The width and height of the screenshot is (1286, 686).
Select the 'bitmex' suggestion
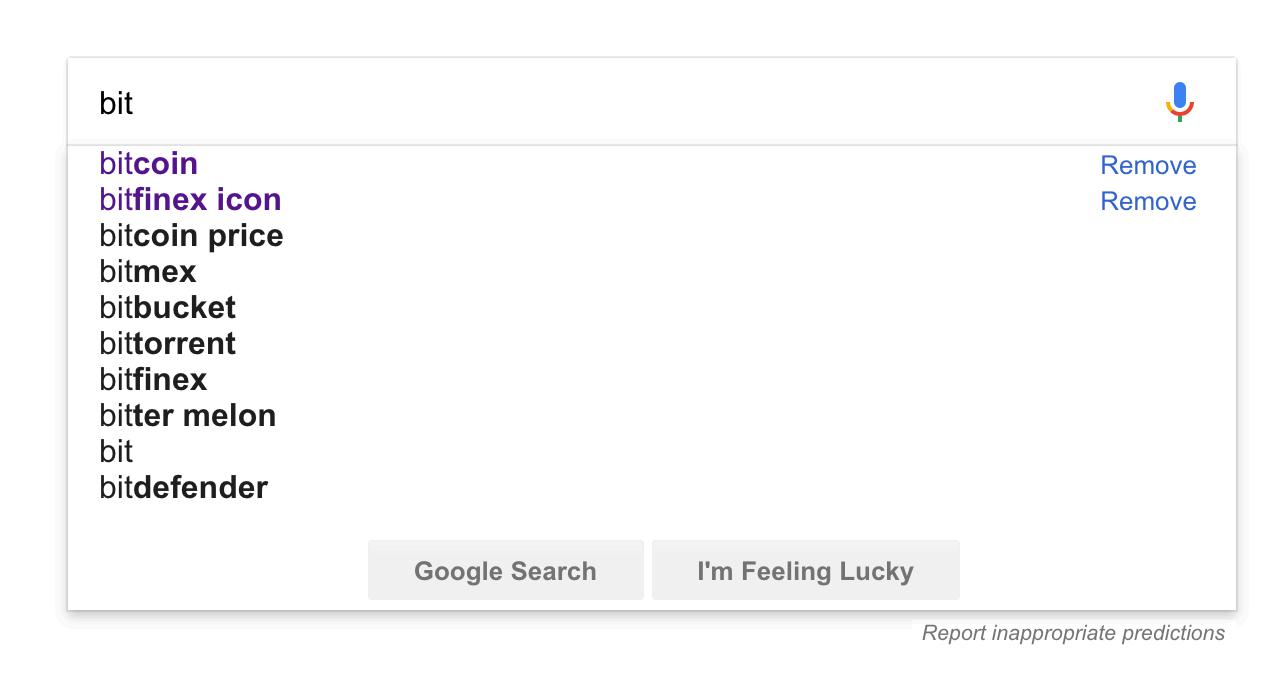pos(148,272)
